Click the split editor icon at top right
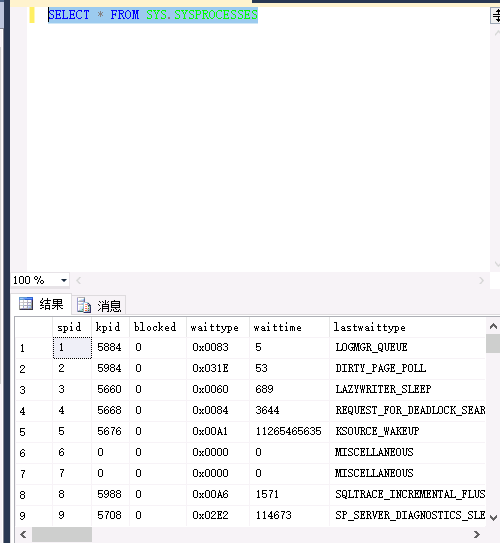Screen dimensions: 500x543 click(496, 16)
